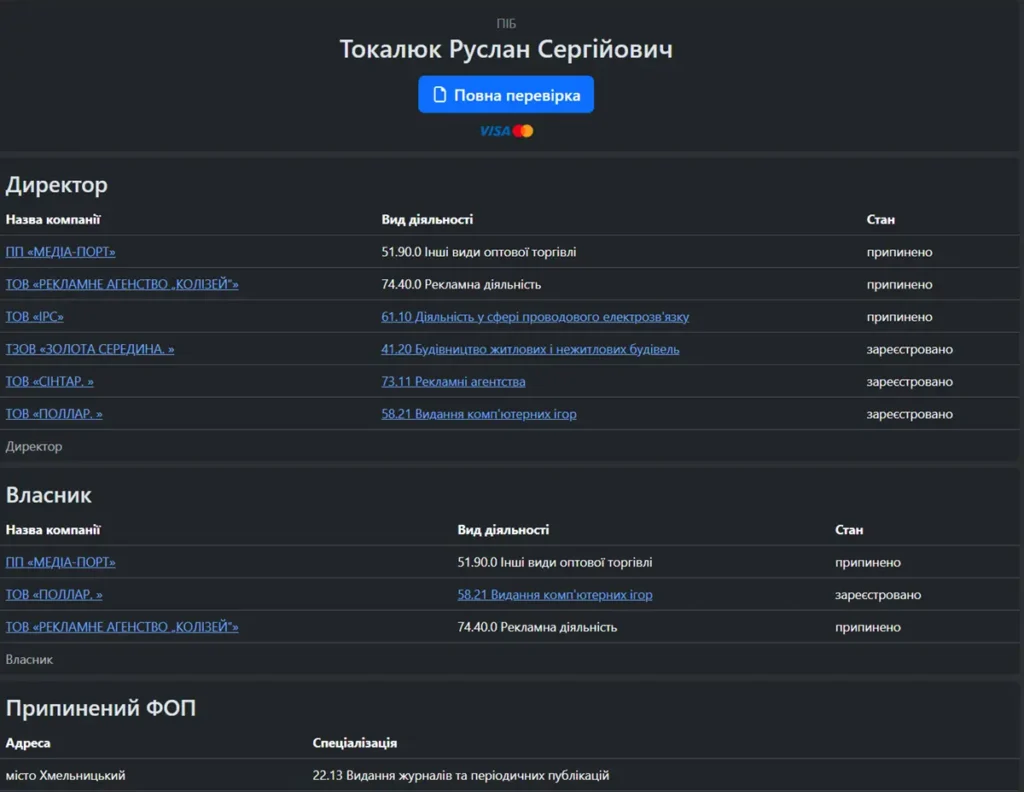This screenshot has height=792, width=1024.
Task: Open activity 61.10 Діяльність у сфері проводового електрозв'язку
Action: tap(535, 317)
